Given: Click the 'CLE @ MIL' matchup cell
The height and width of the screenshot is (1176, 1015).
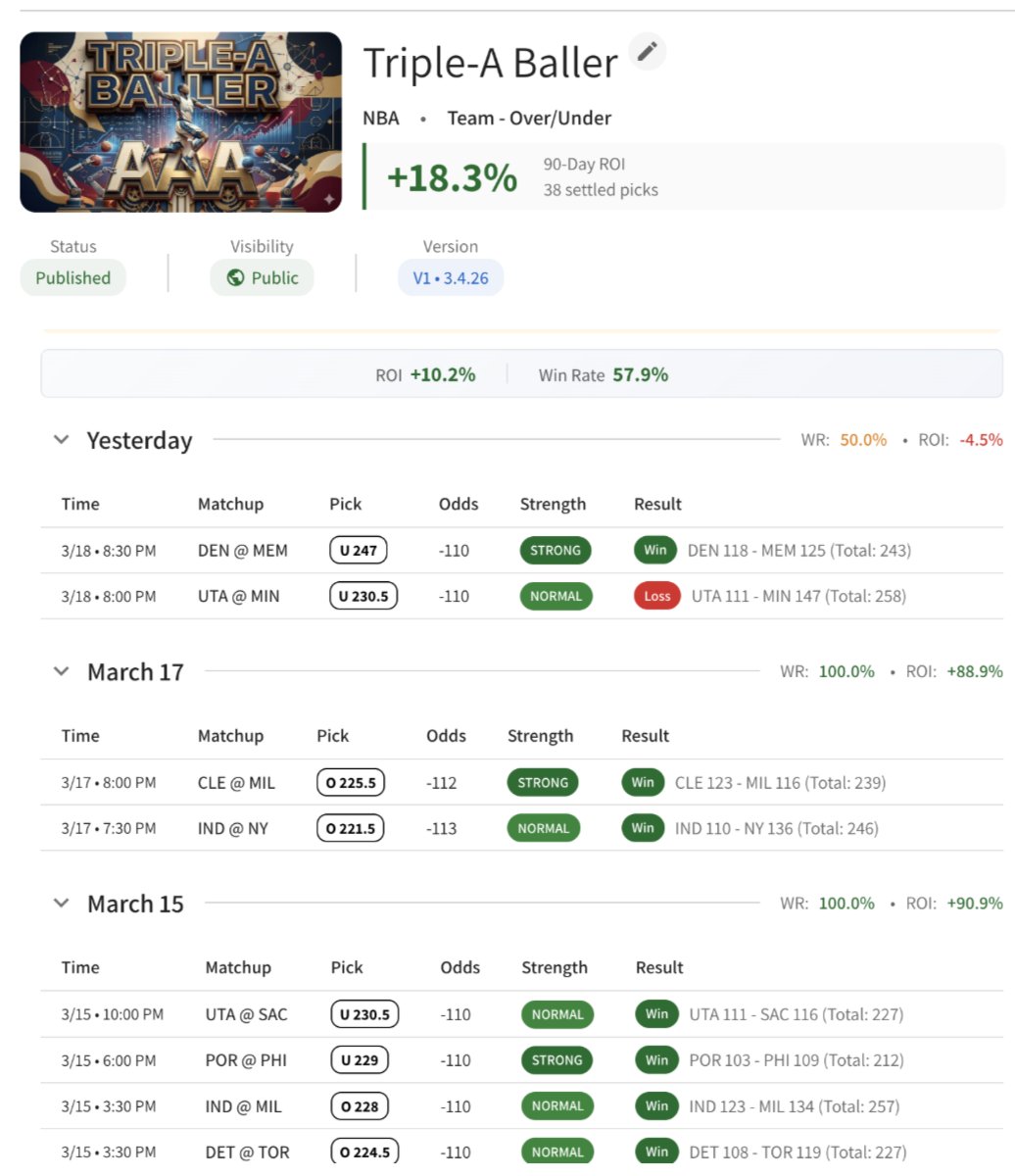Looking at the screenshot, I should pos(237,782).
